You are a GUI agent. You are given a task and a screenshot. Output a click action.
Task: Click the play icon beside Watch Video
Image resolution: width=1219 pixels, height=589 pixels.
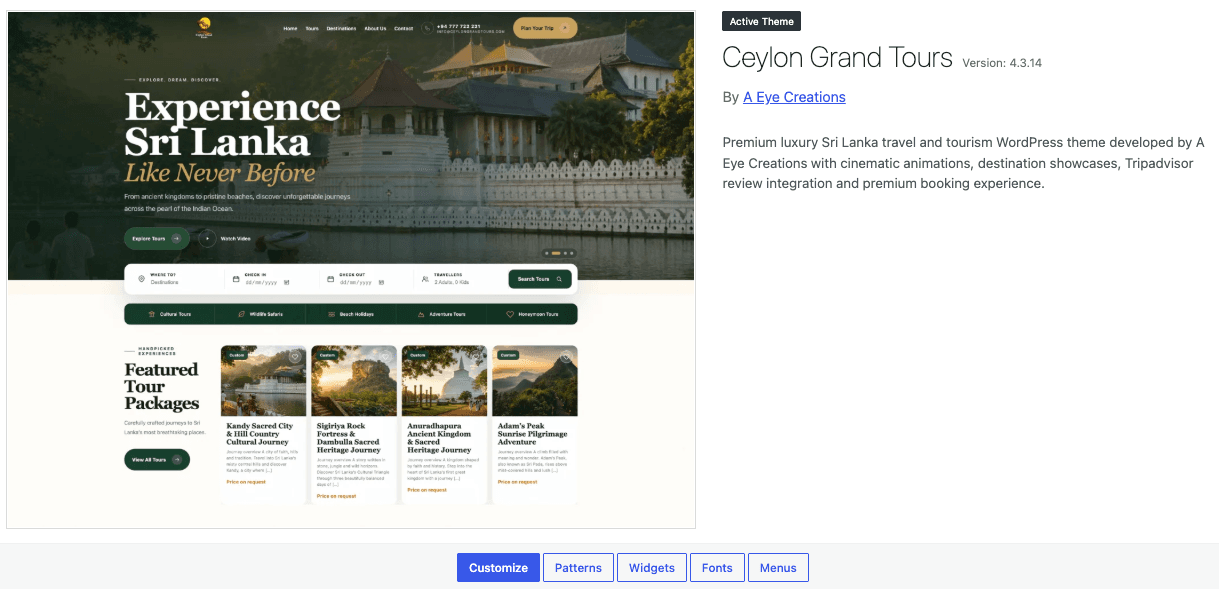207,238
